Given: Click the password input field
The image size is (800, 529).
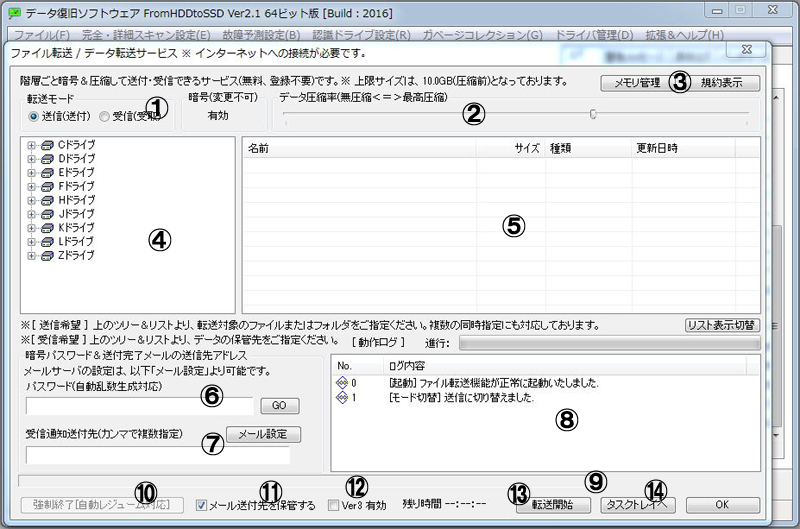Looking at the screenshot, I should coord(140,406).
